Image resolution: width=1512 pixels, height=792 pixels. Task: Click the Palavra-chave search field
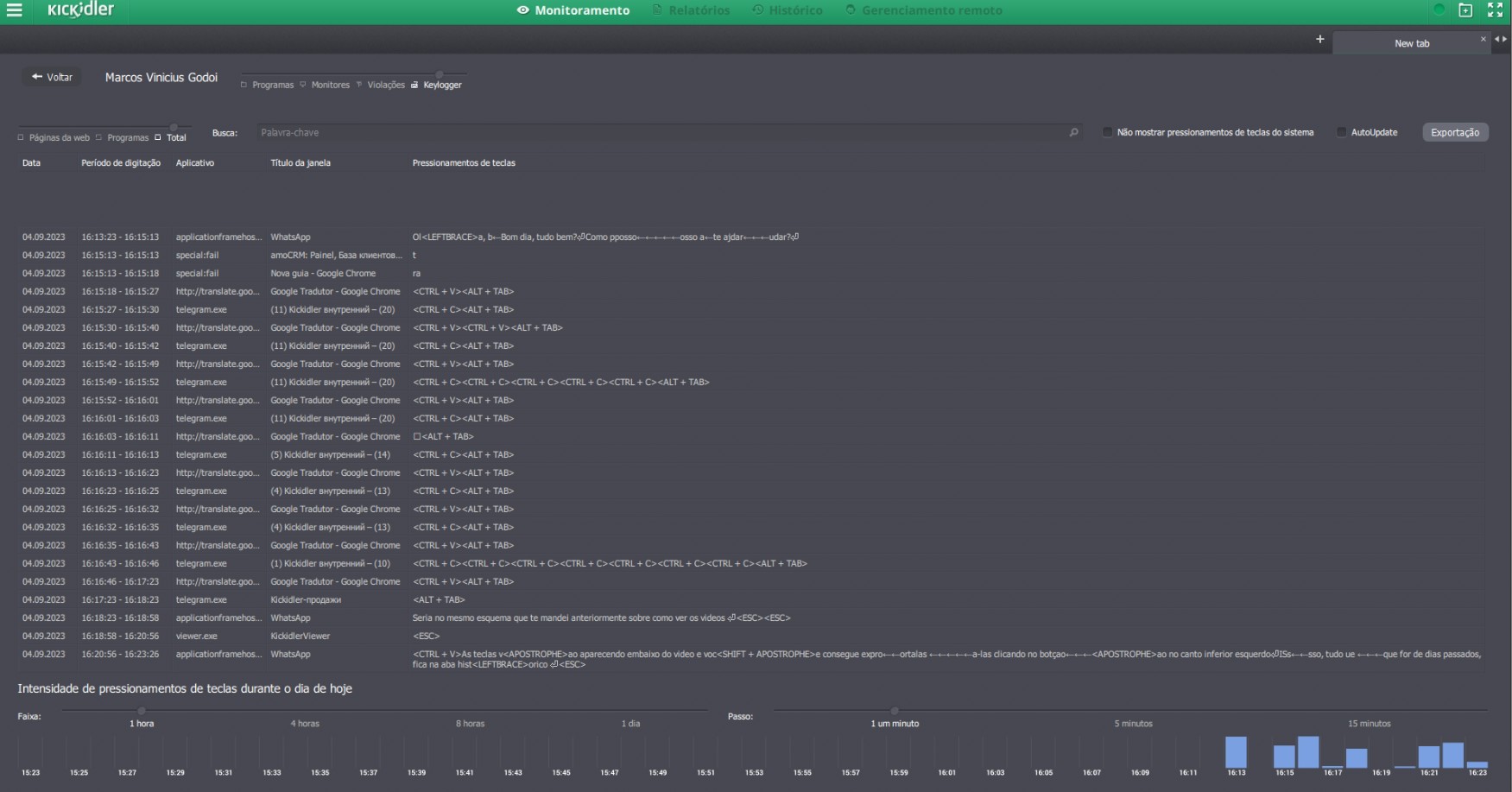tap(661, 133)
